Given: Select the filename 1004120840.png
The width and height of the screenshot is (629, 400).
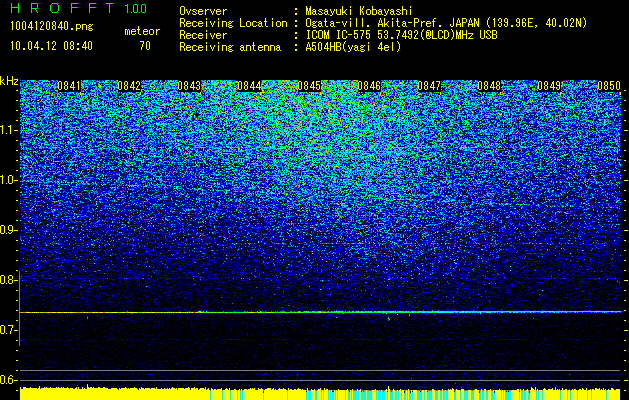Looking at the screenshot, I should [52, 26].
